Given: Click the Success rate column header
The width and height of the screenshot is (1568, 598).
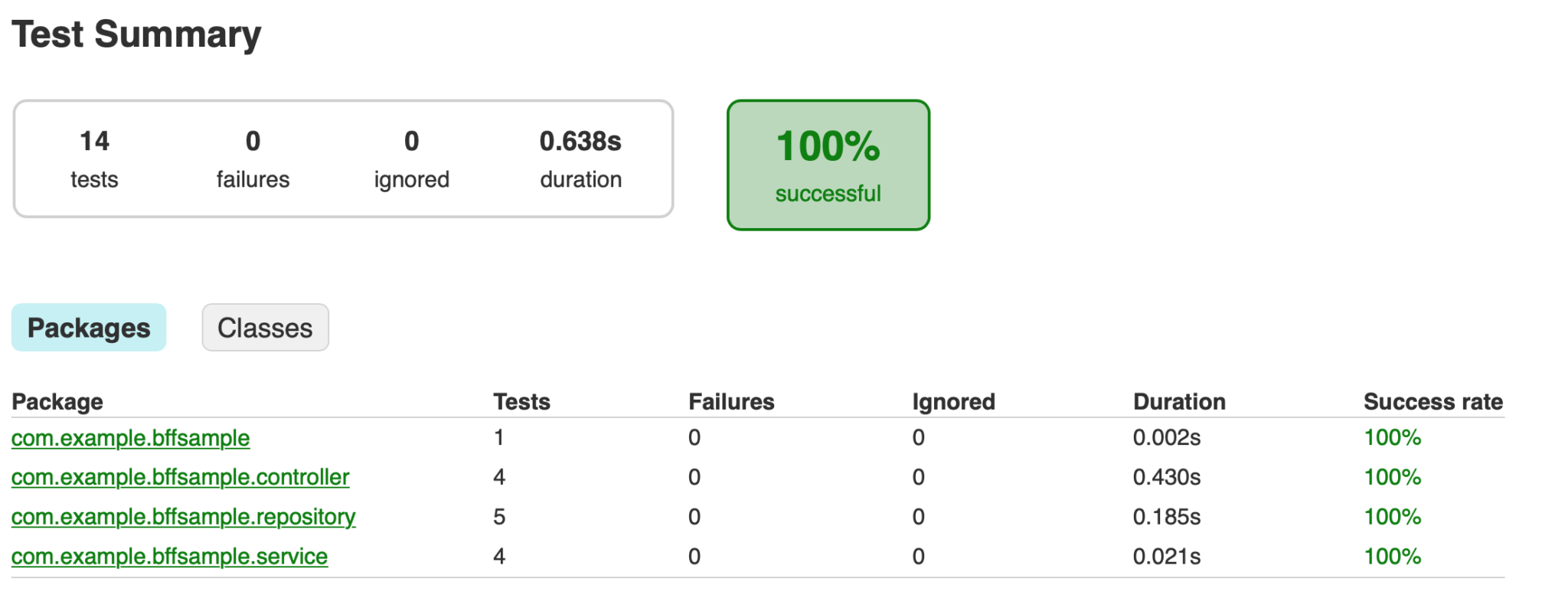Looking at the screenshot, I should [x=1432, y=401].
